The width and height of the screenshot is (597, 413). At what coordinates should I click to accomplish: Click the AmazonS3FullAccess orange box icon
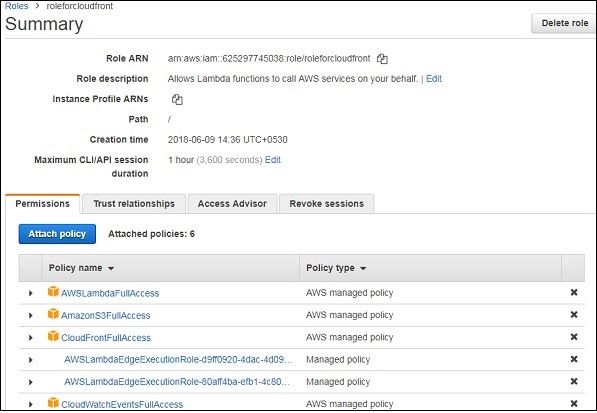[53, 314]
